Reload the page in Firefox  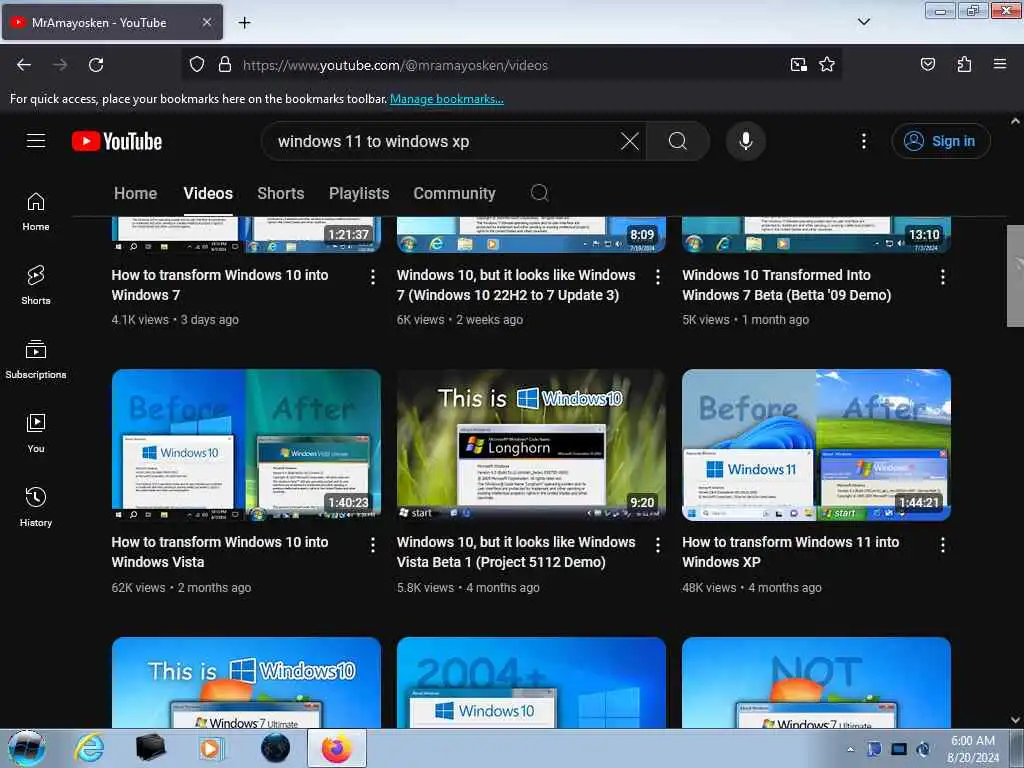(96, 65)
